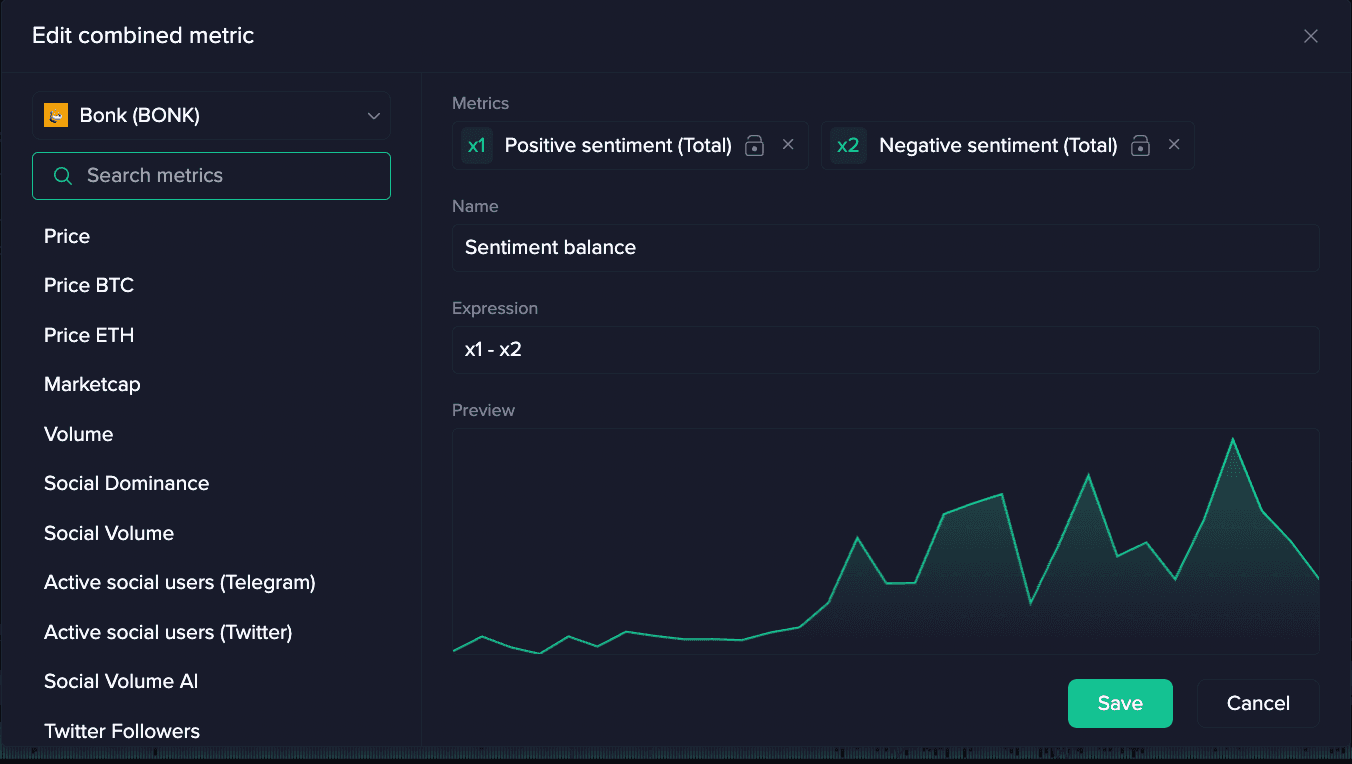The image size is (1352, 764).
Task: Select Active social users (Telegram)
Action: 179,582
